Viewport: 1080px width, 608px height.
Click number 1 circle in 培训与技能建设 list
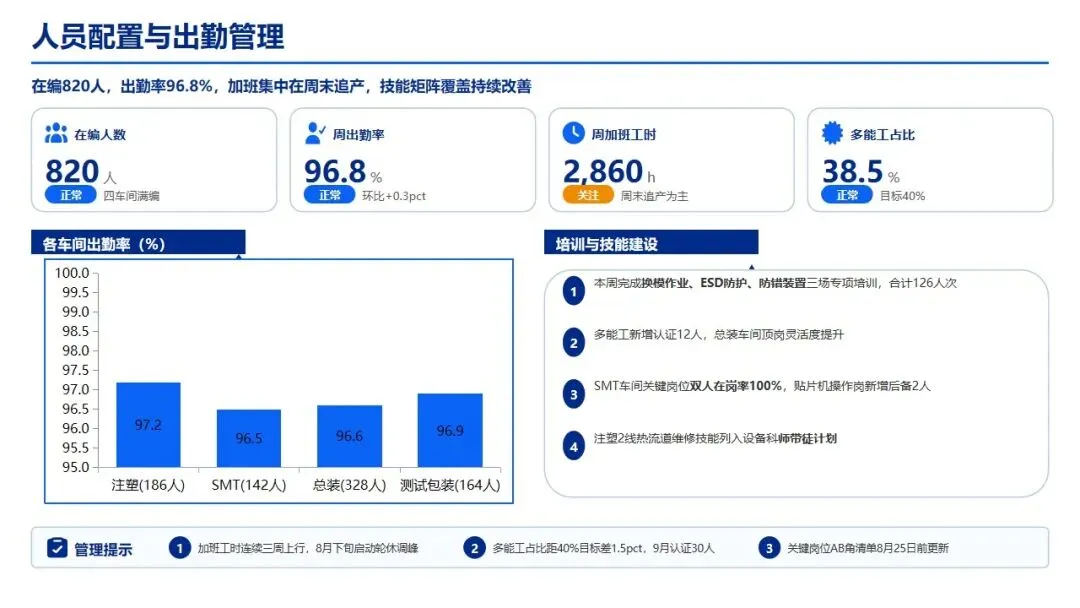573,291
